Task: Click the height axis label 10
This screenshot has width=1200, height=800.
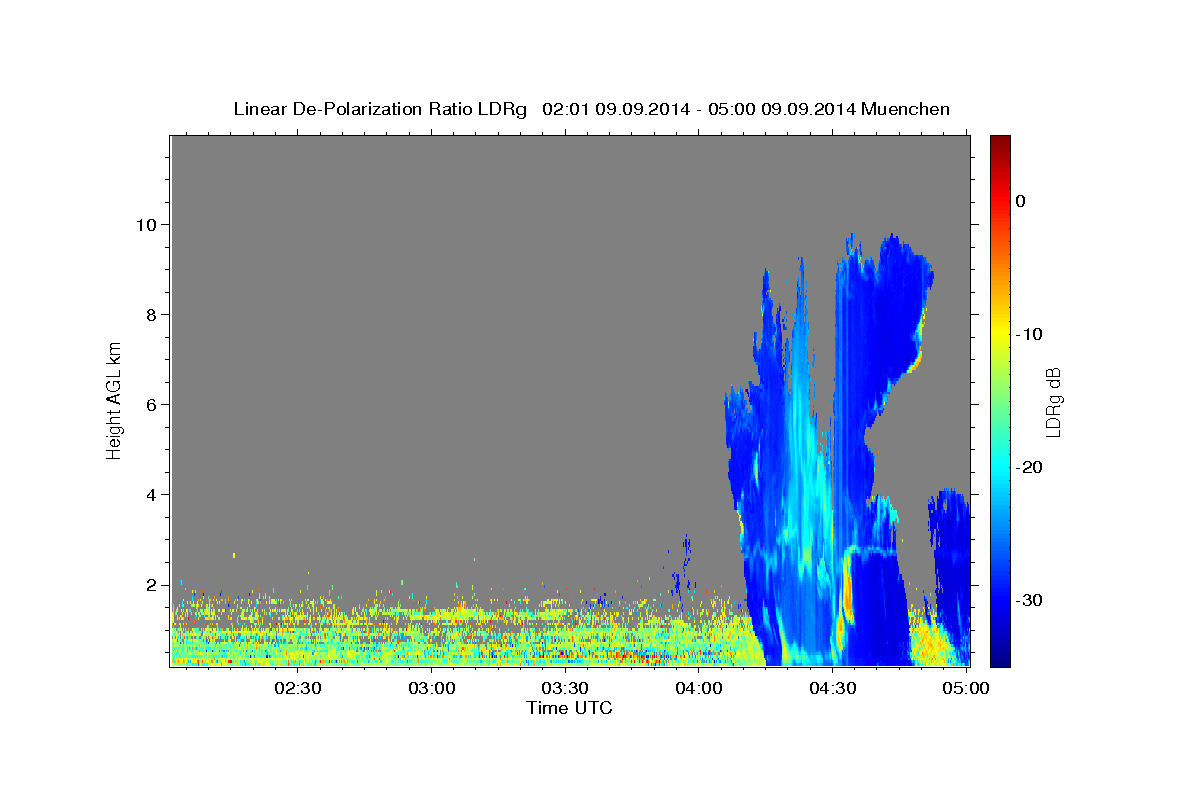Action: [147, 225]
